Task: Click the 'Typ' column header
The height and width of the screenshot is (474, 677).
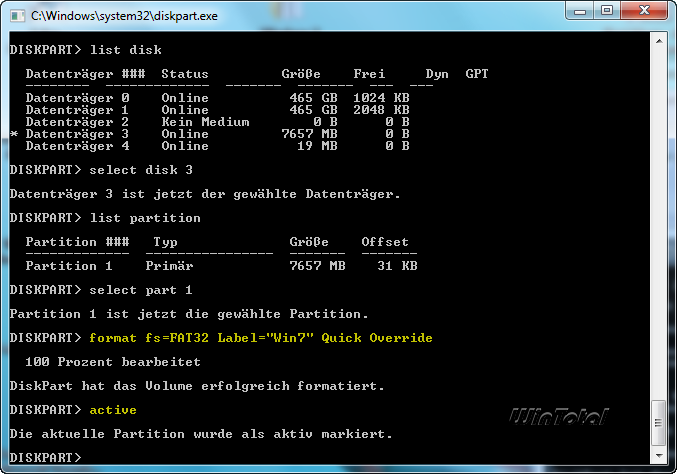Action: point(165,242)
